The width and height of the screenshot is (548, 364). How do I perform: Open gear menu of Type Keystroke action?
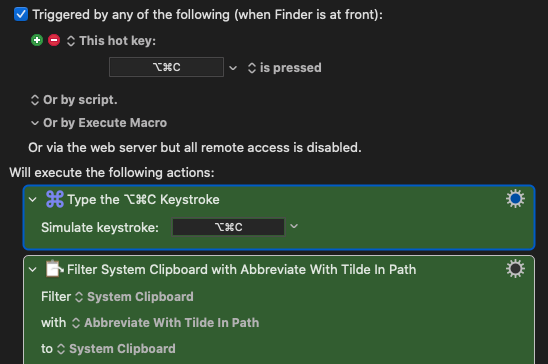tap(515, 199)
